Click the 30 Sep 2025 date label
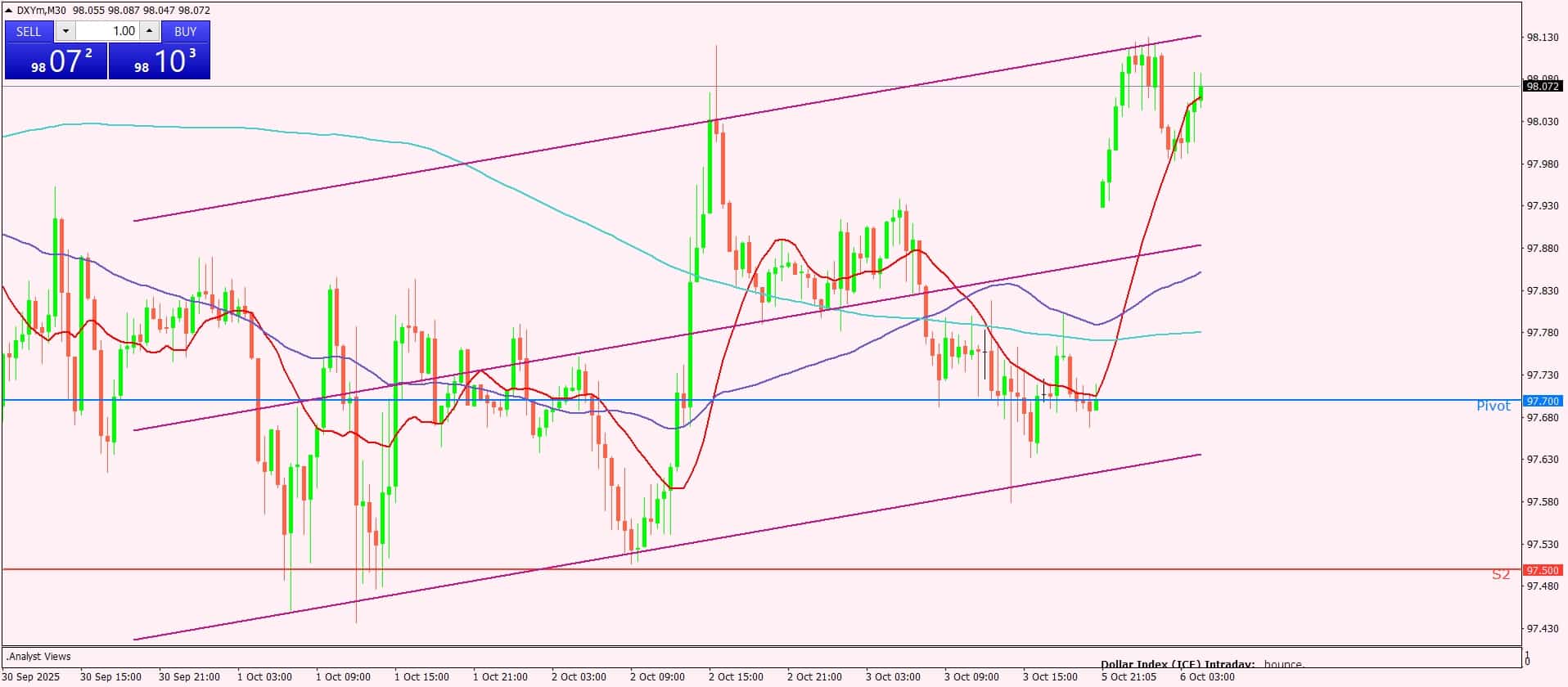Viewport: 1568px width, 687px height. (x=31, y=676)
